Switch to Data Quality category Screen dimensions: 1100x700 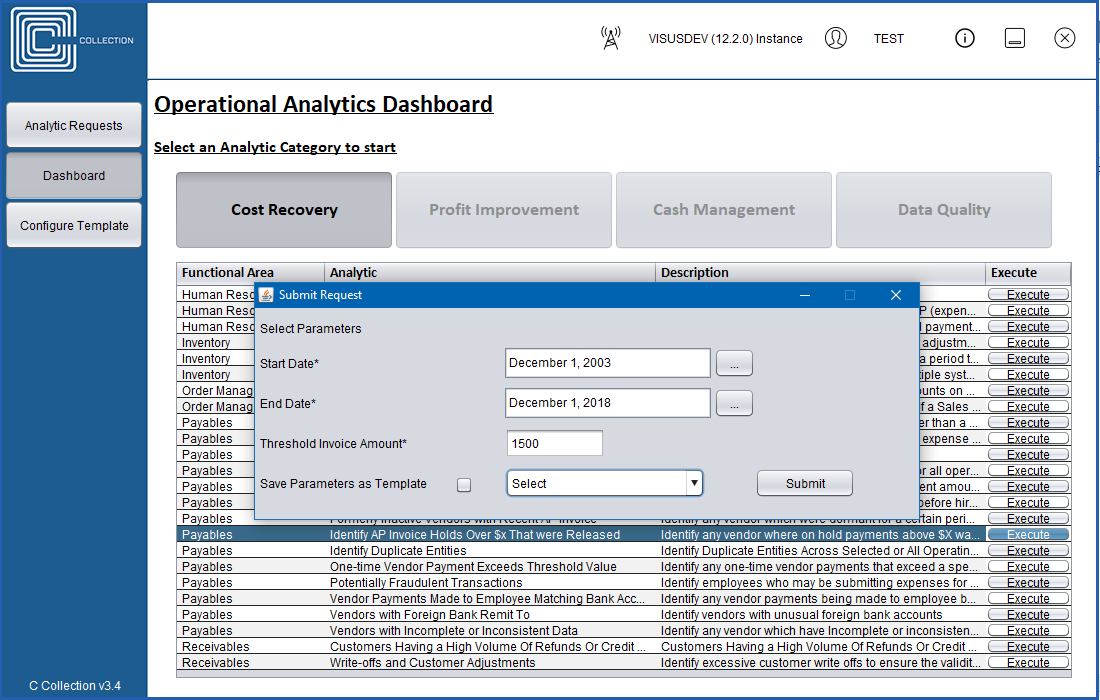click(x=944, y=210)
